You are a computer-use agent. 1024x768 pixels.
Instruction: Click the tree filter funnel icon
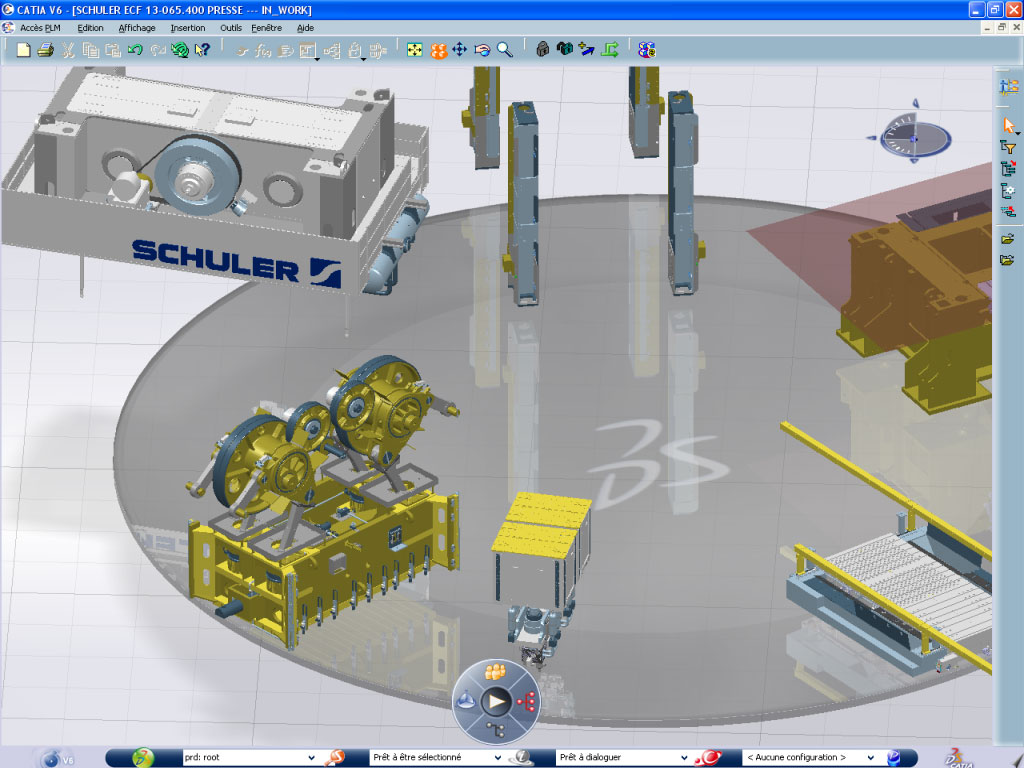[1008, 147]
